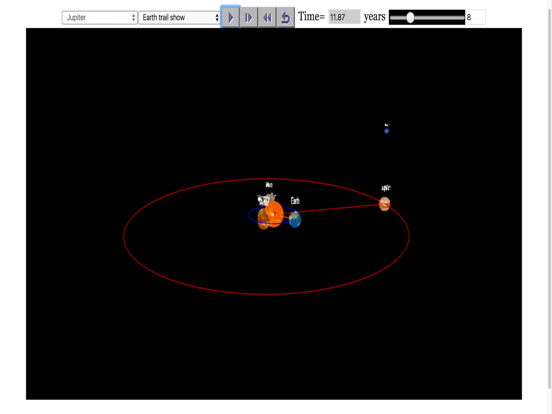Open the Jupiter planet dropdown
The image size is (552, 414).
(x=100, y=18)
